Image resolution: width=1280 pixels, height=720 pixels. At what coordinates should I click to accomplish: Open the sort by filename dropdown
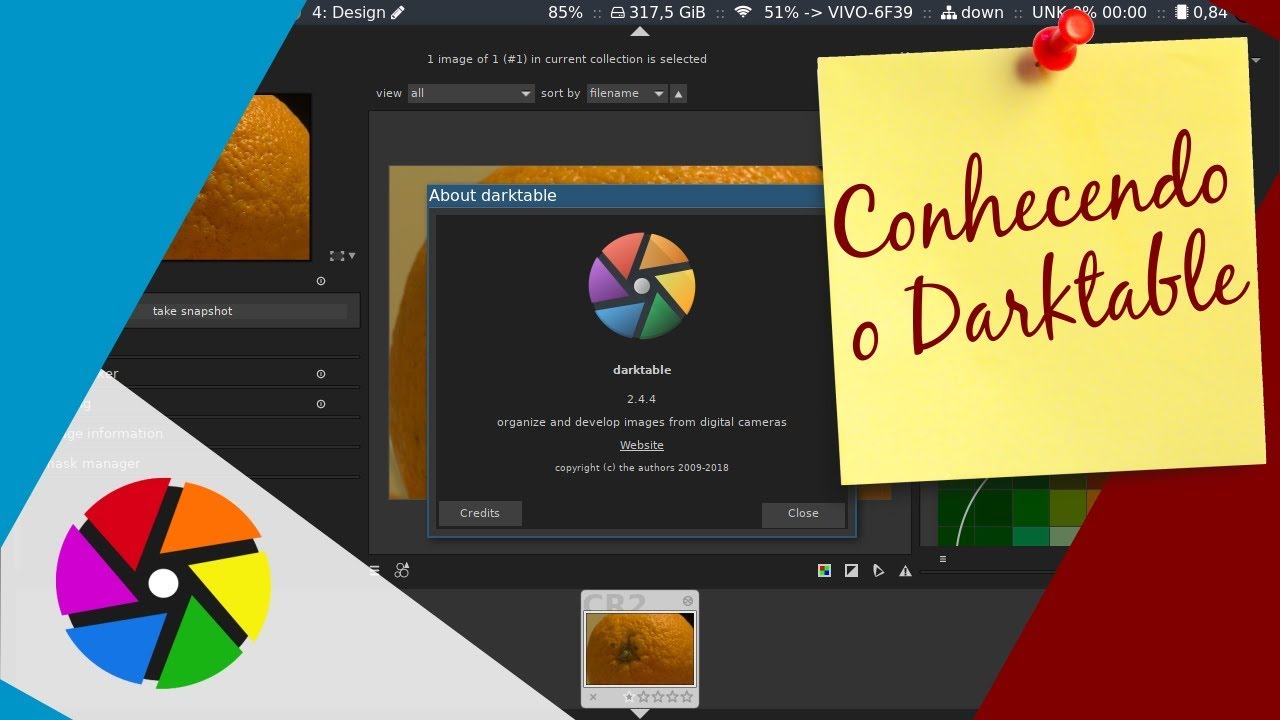(x=627, y=93)
